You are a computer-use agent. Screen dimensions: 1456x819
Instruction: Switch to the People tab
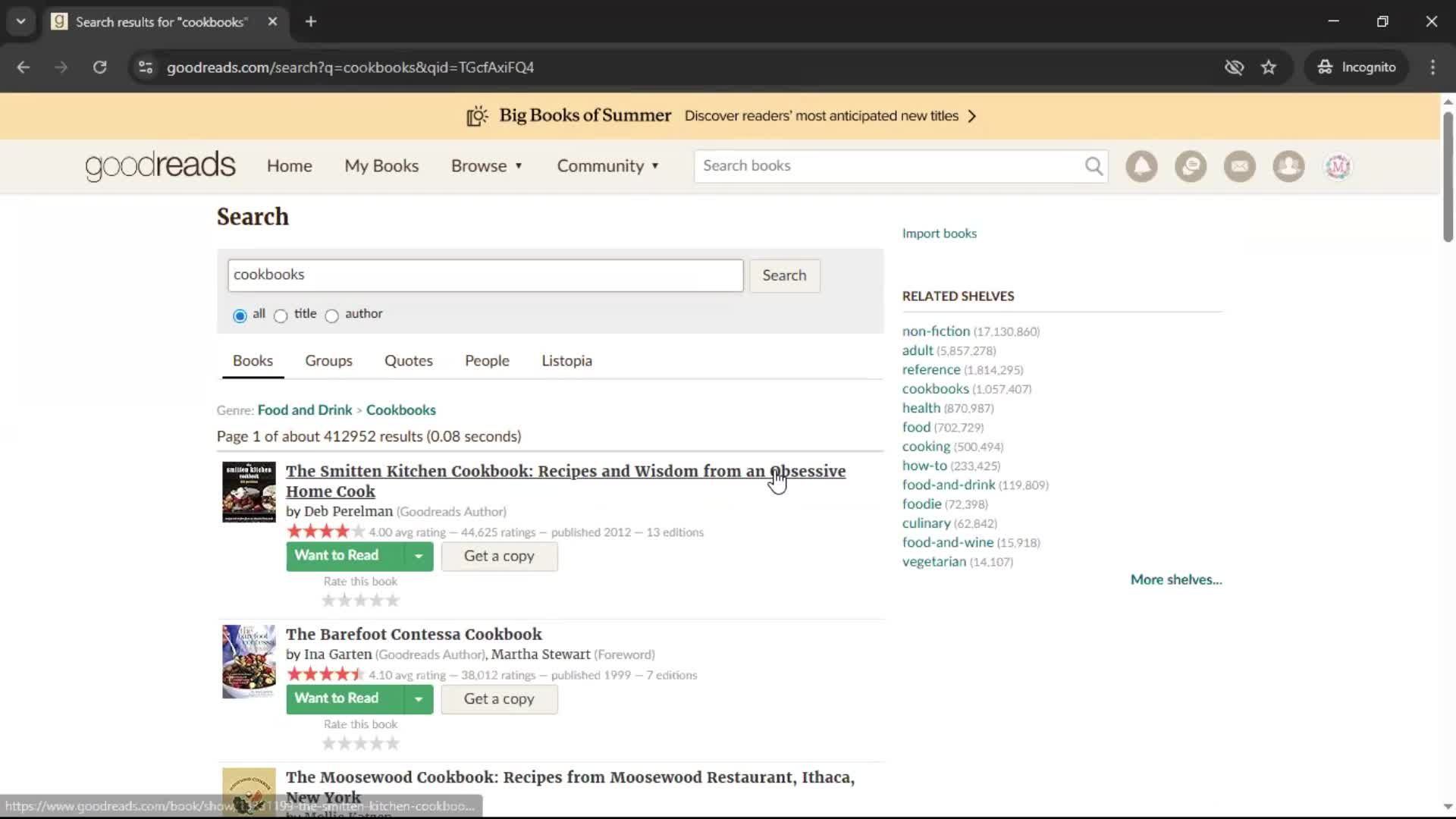pos(487,361)
